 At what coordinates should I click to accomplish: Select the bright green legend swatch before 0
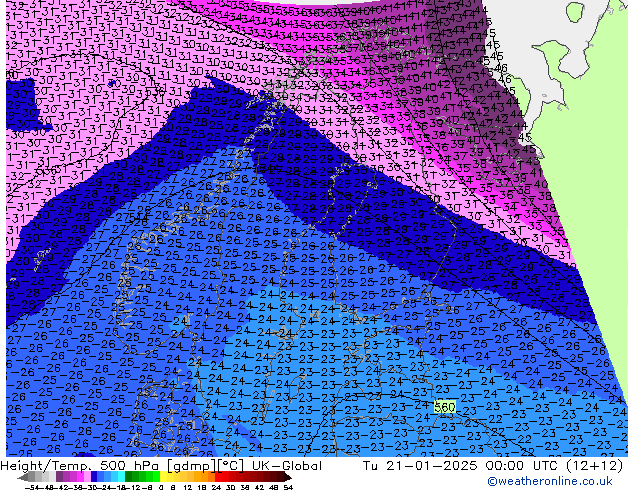coord(156,477)
